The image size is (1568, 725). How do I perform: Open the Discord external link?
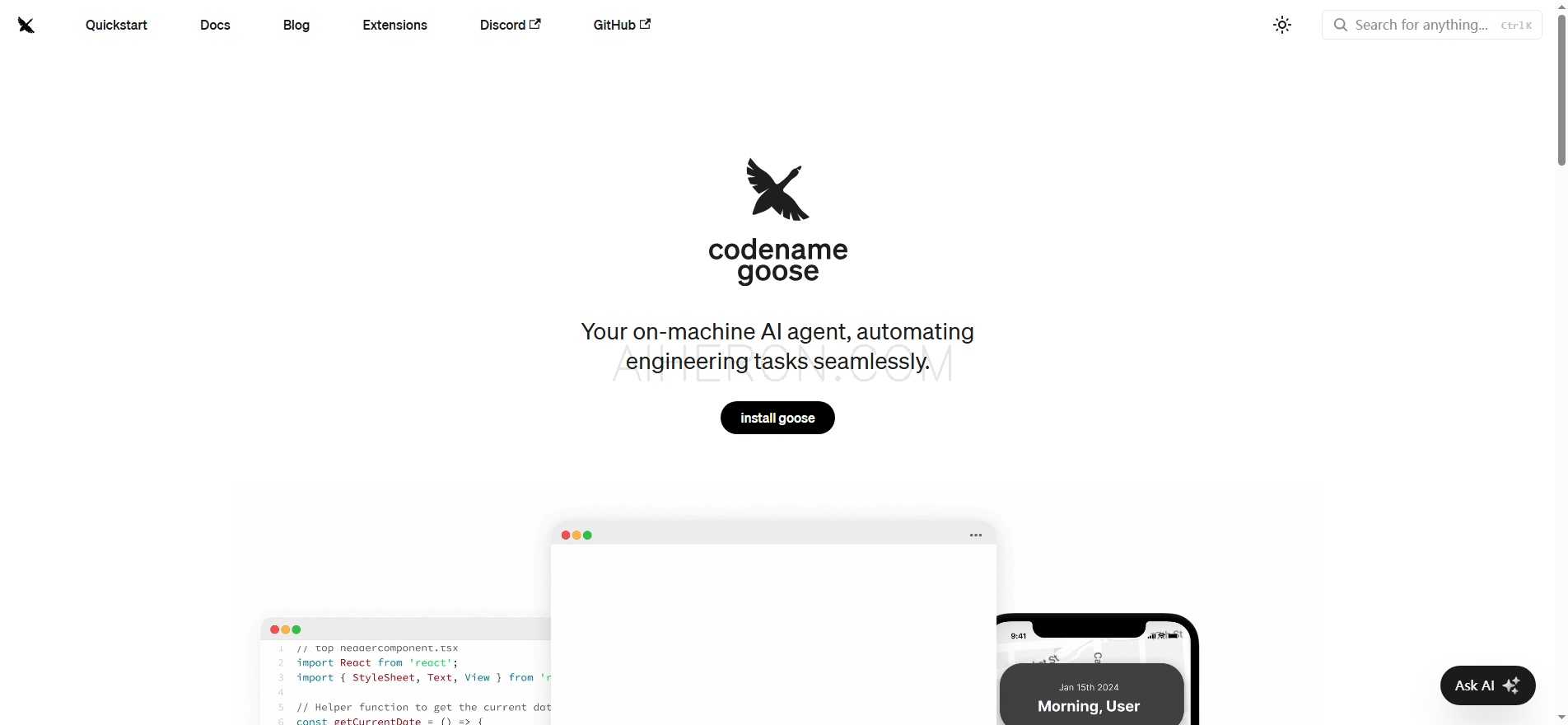pyautogui.click(x=510, y=25)
